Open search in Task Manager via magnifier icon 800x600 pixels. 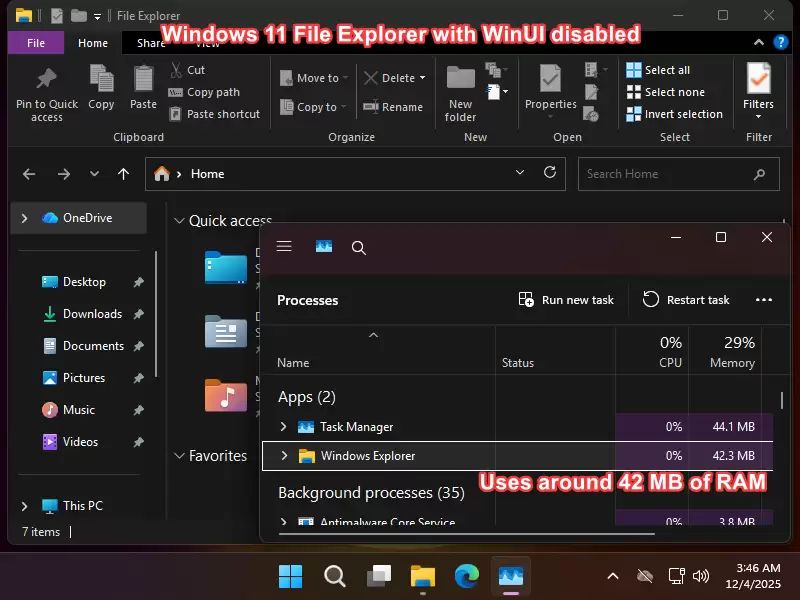click(358, 247)
